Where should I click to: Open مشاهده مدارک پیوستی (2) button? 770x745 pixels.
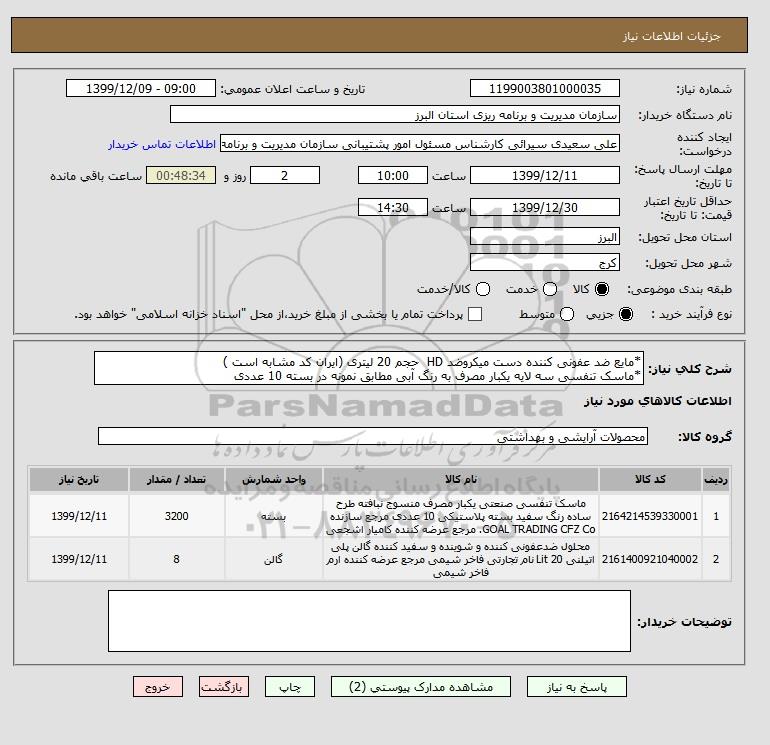(421, 687)
